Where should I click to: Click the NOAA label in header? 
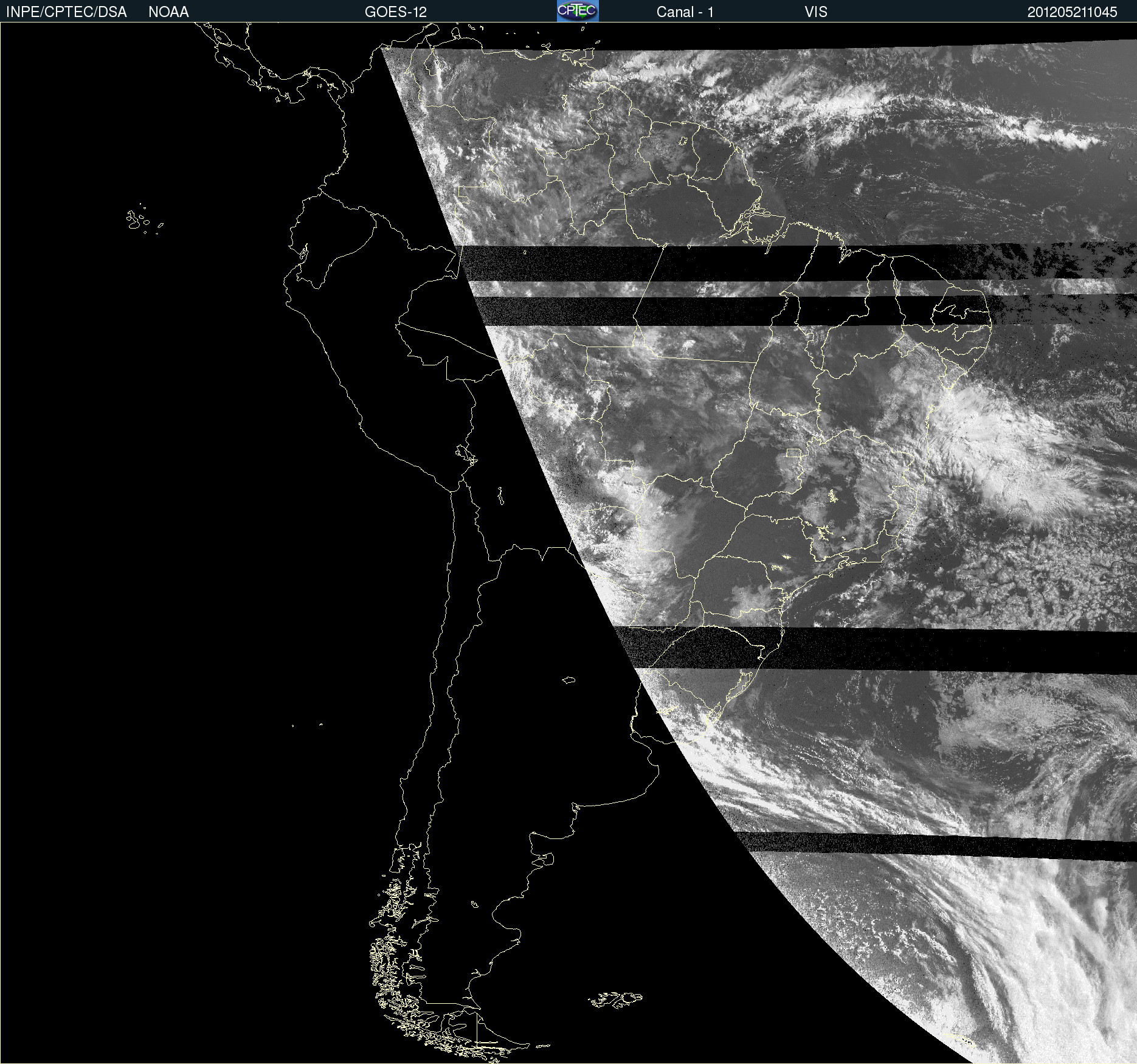pyautogui.click(x=168, y=12)
